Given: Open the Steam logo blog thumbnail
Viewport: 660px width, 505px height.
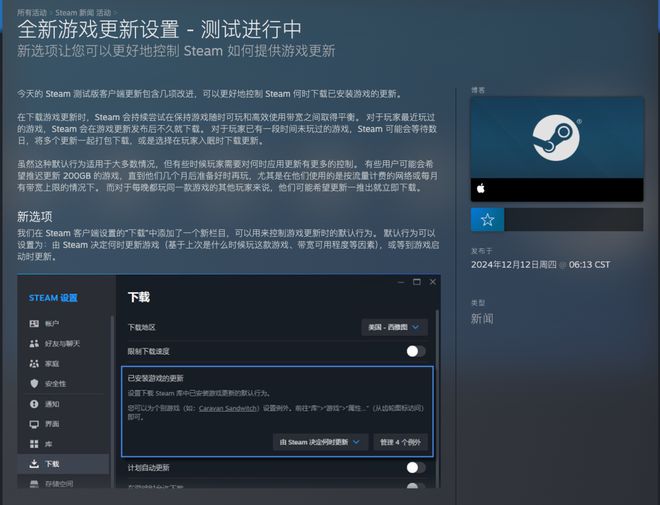Looking at the screenshot, I should [557, 138].
